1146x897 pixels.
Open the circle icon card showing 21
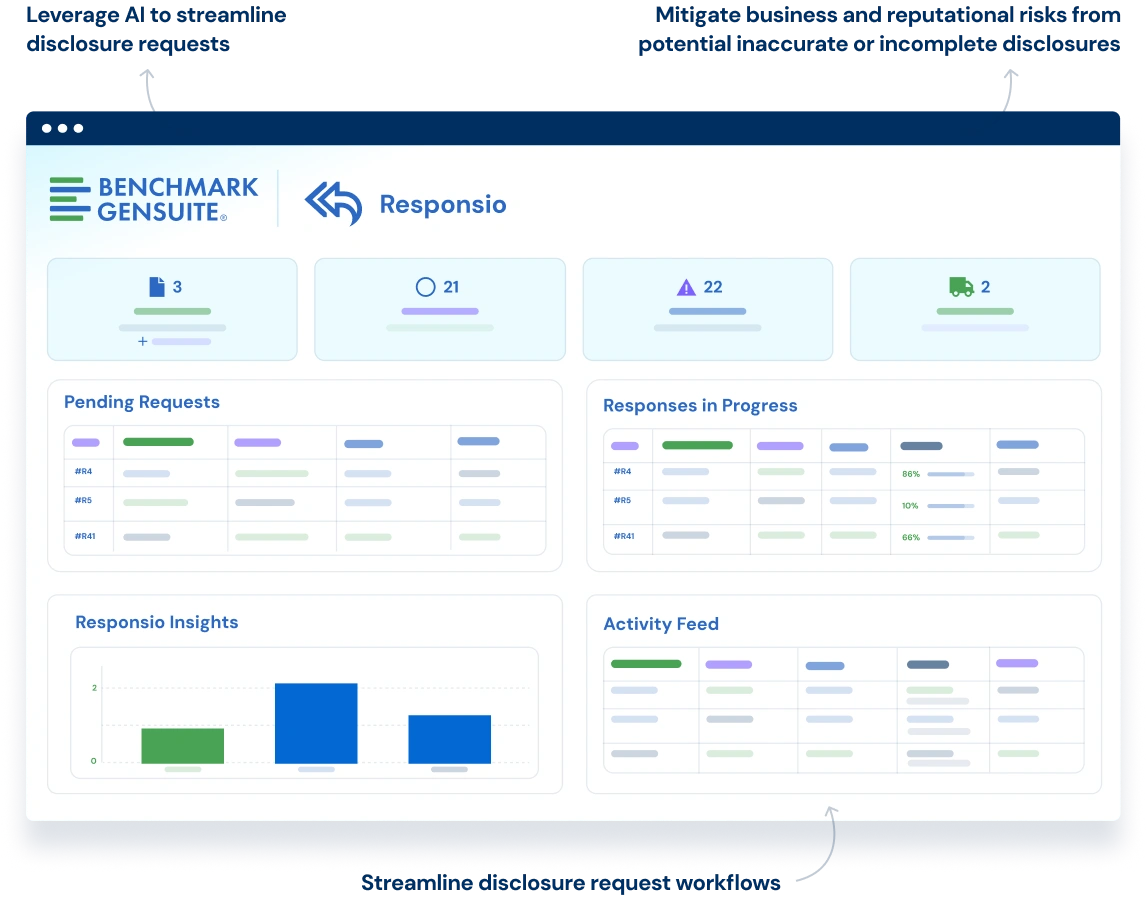440,309
